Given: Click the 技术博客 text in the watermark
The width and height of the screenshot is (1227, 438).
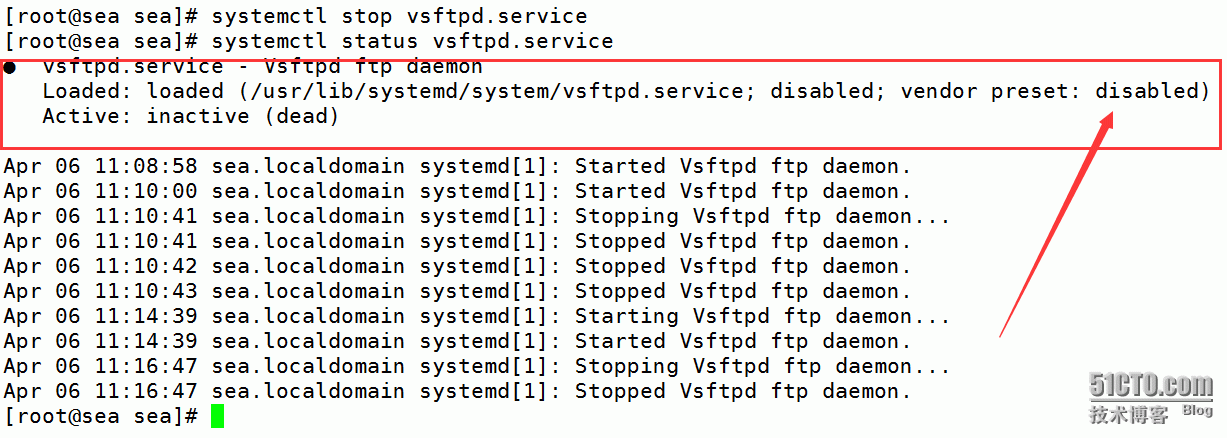Looking at the screenshot, I should coord(1128,415).
